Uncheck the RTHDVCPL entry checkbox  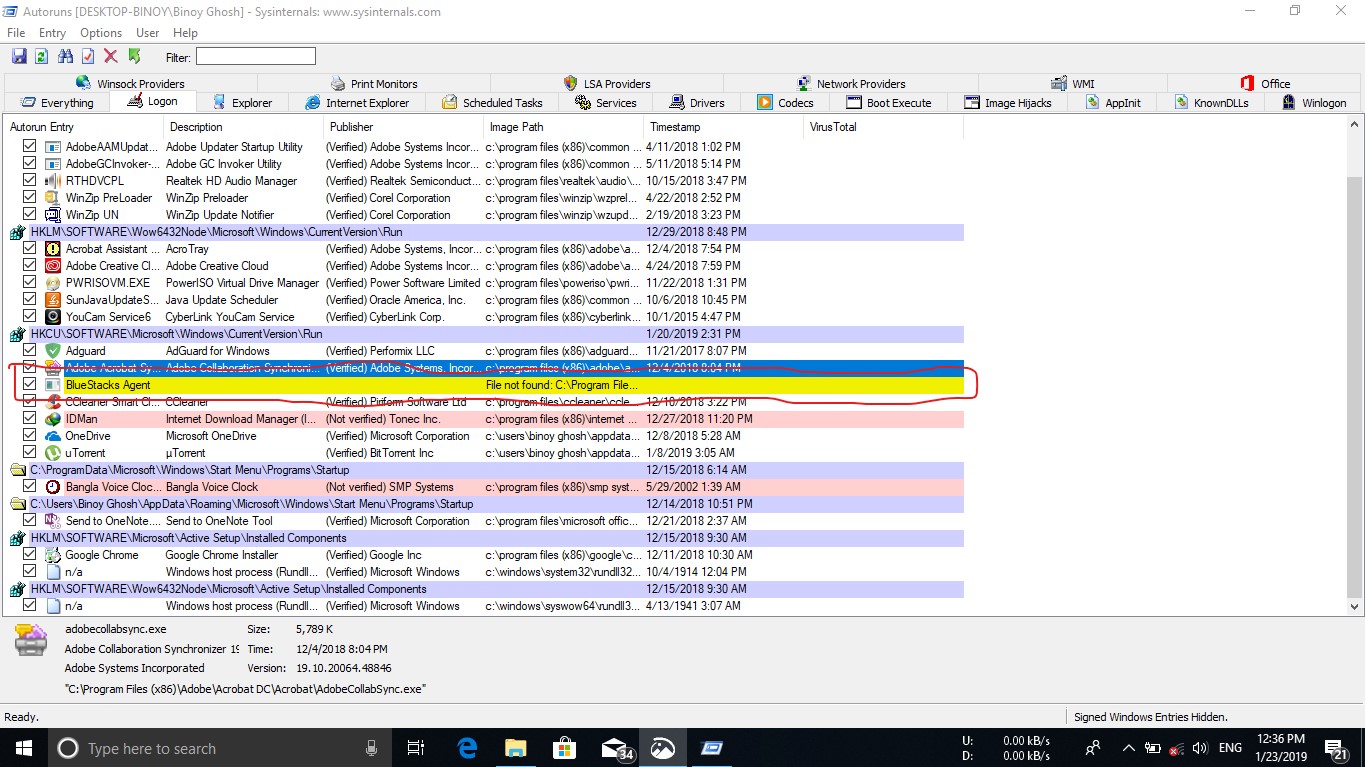pyautogui.click(x=29, y=181)
